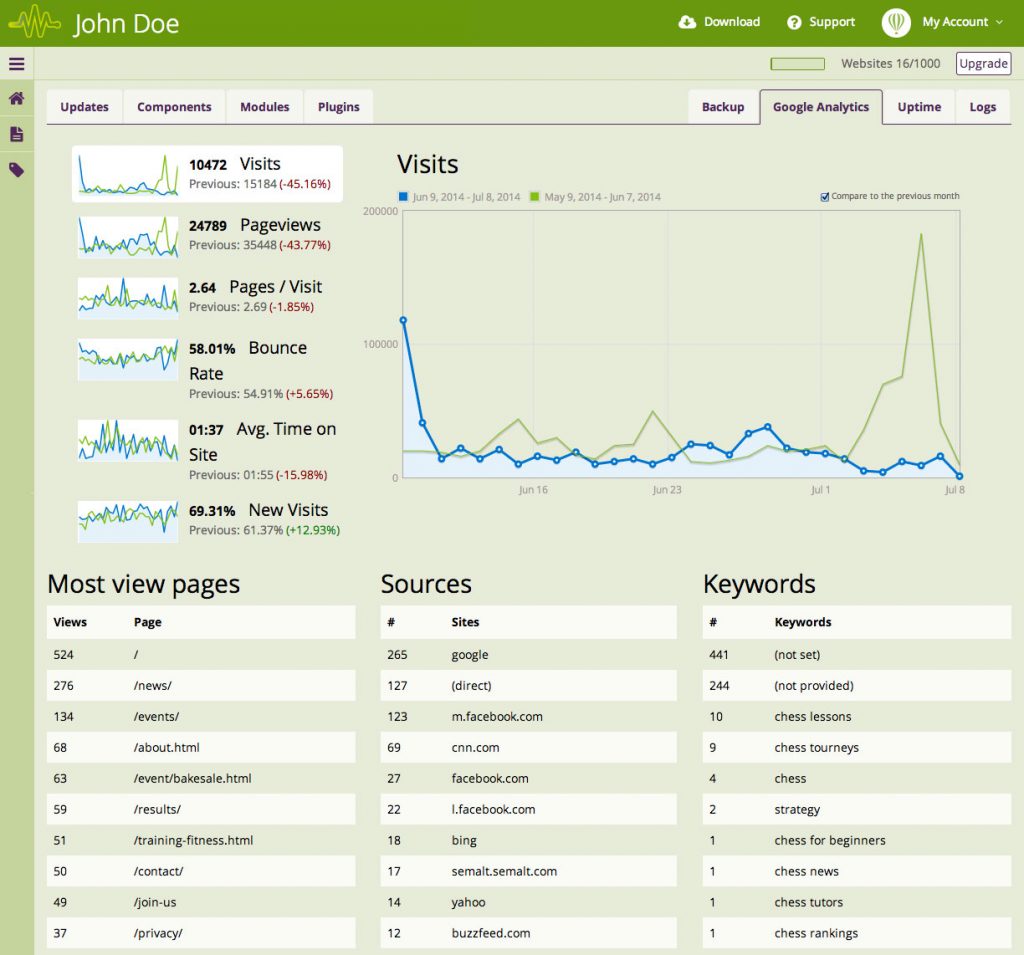Screen dimensions: 1024x955
Task: Click the chess tutors keyword
Action: pos(808,902)
